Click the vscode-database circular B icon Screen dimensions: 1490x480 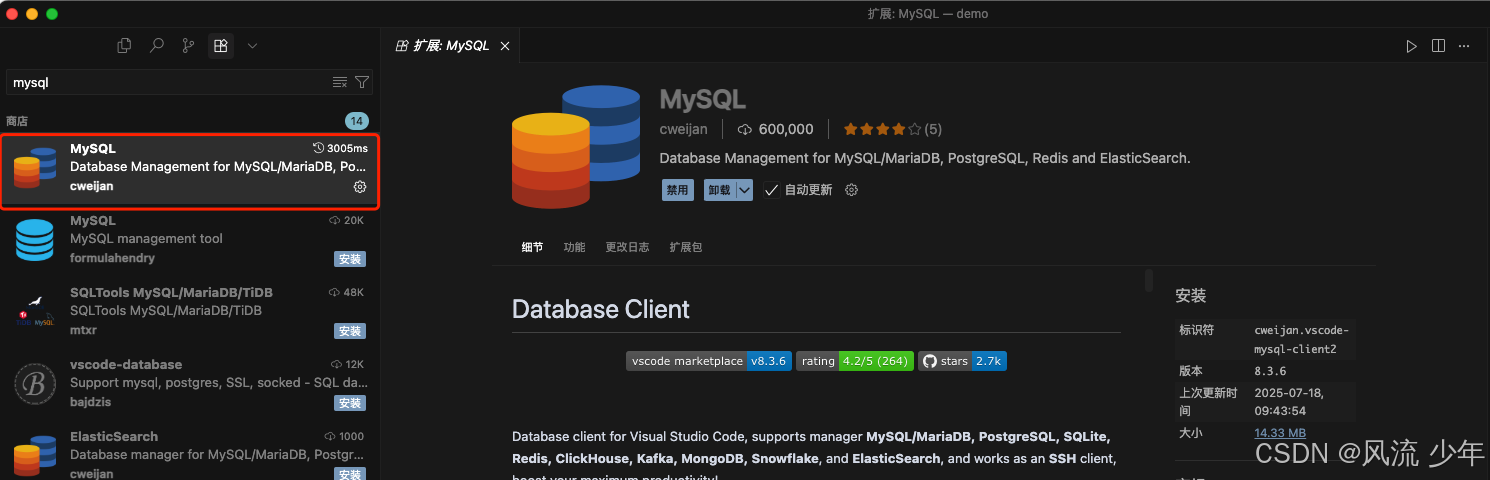[x=35, y=384]
